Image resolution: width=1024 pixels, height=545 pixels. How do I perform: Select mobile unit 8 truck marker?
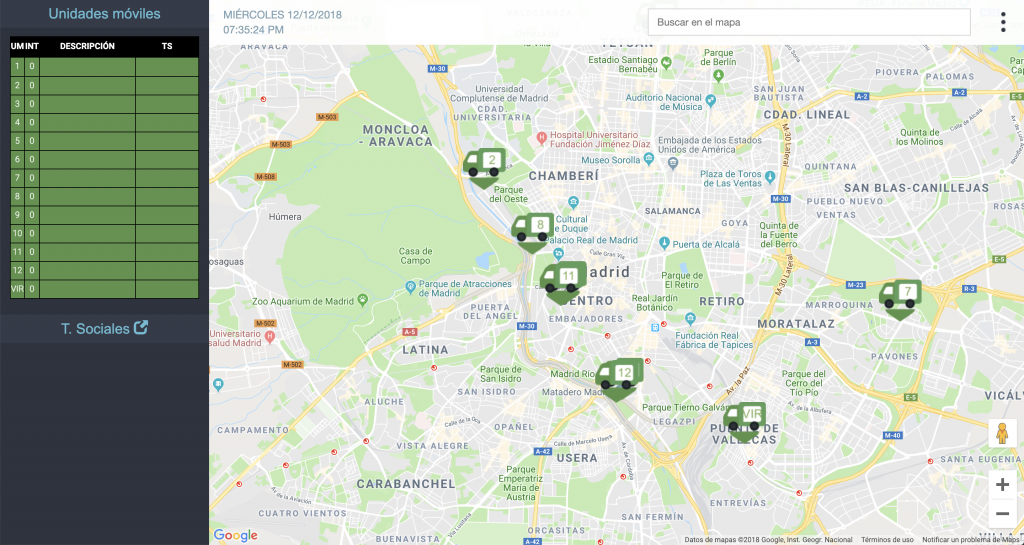click(x=532, y=229)
